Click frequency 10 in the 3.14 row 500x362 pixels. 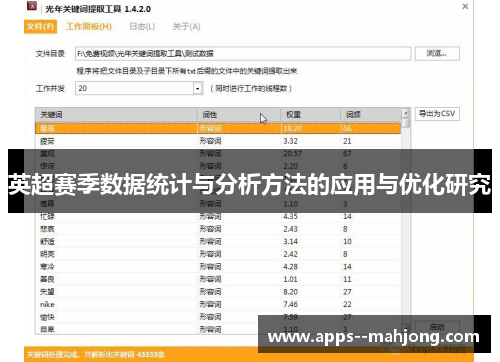point(347,241)
